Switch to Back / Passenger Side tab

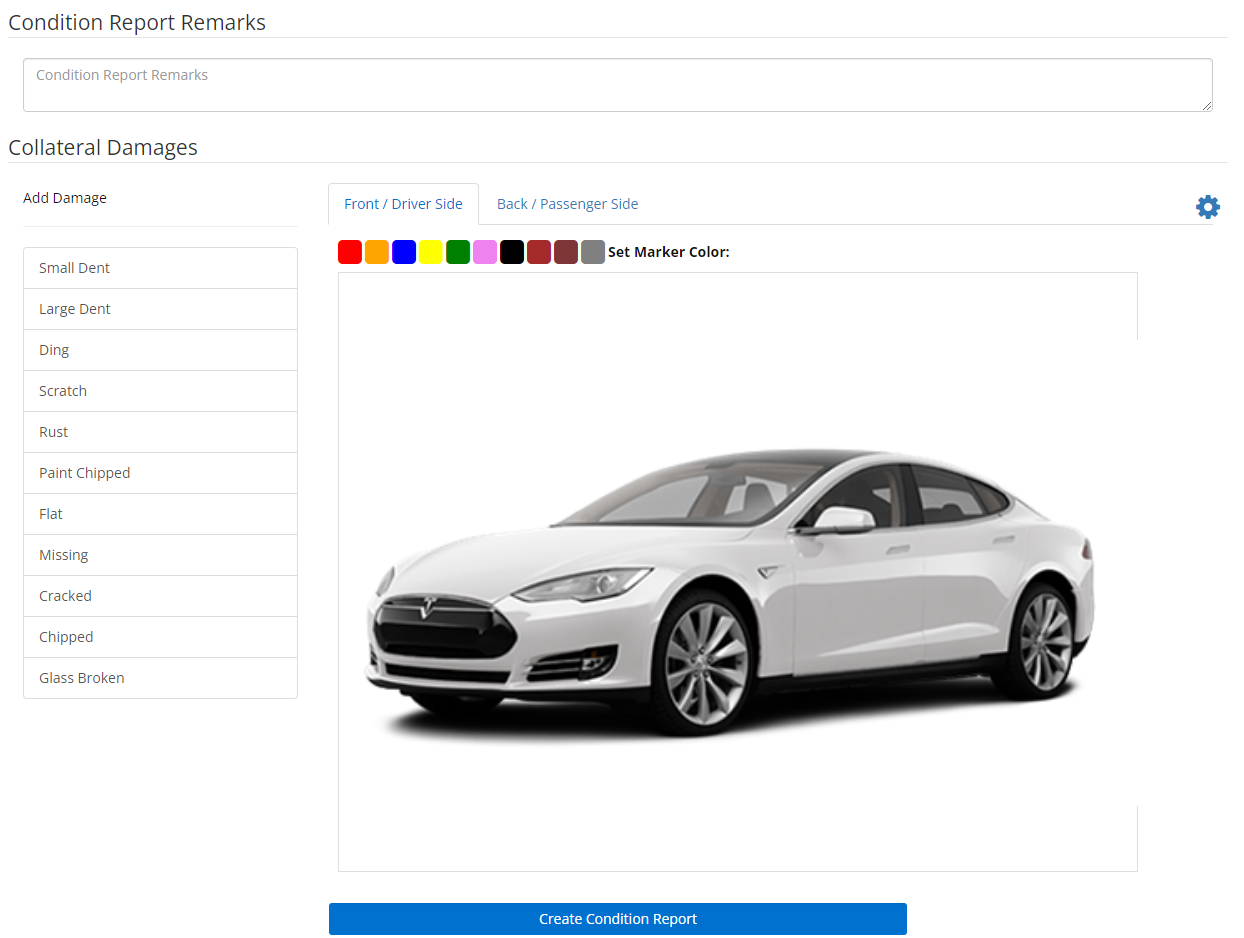[567, 204]
